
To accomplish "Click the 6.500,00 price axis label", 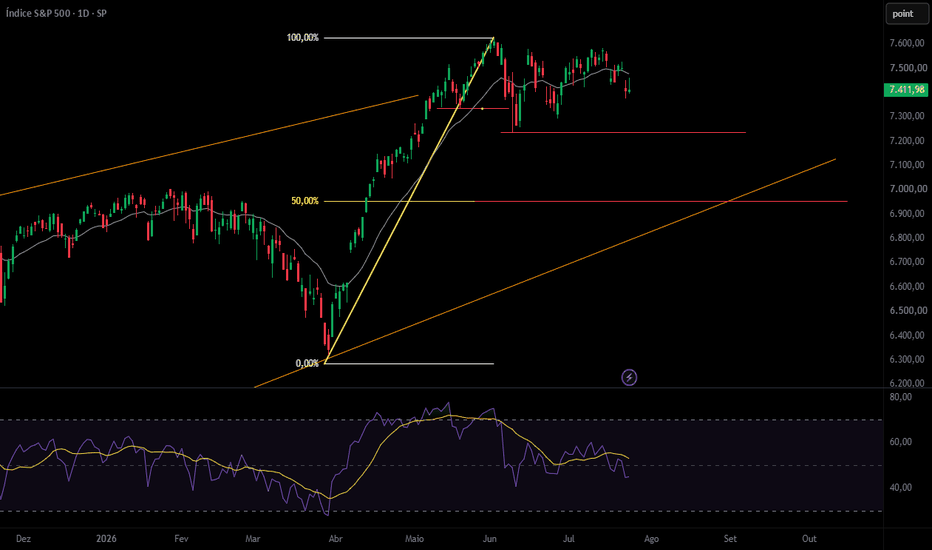I will coord(908,310).
